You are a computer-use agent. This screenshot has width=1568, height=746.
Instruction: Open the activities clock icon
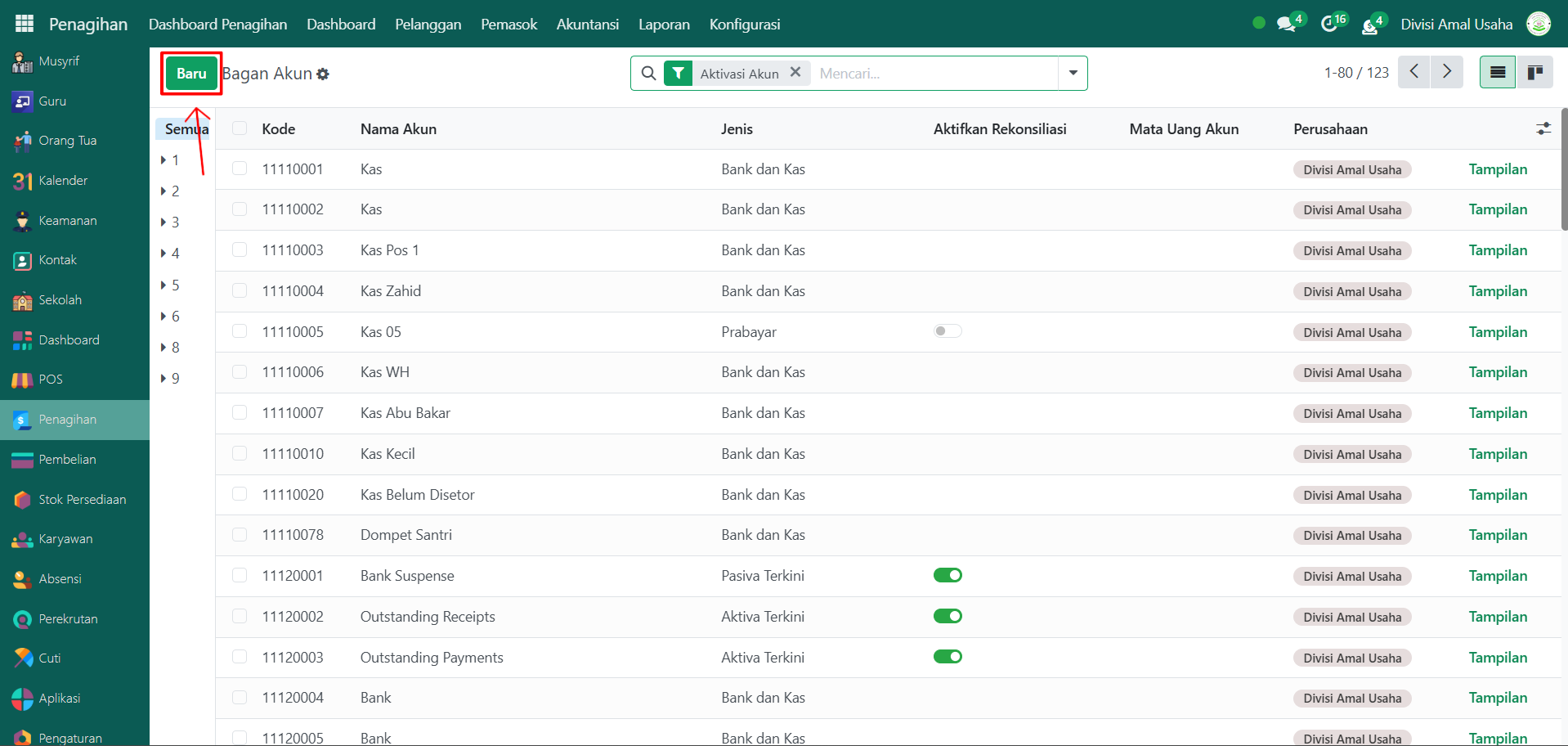pos(1330,25)
